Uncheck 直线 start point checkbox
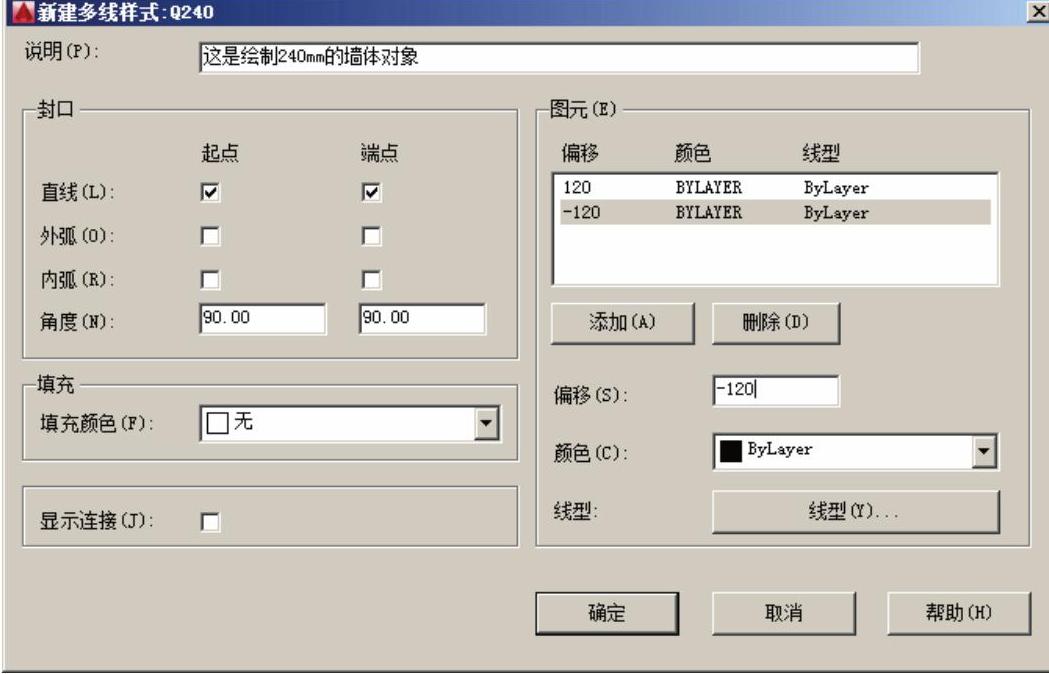The image size is (1049, 674). [x=210, y=193]
